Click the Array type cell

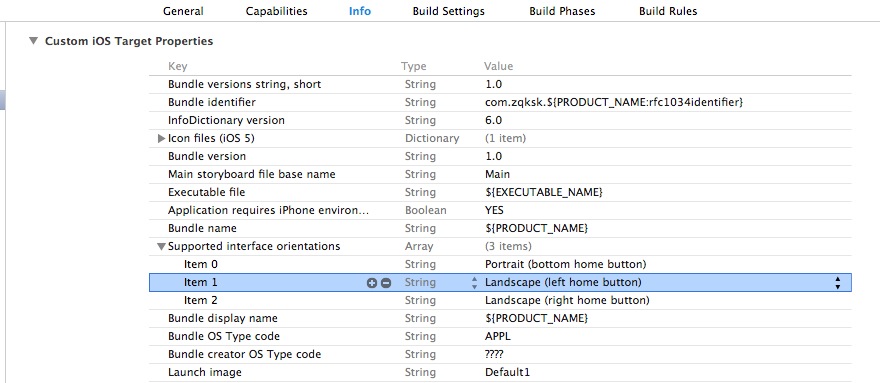click(419, 246)
